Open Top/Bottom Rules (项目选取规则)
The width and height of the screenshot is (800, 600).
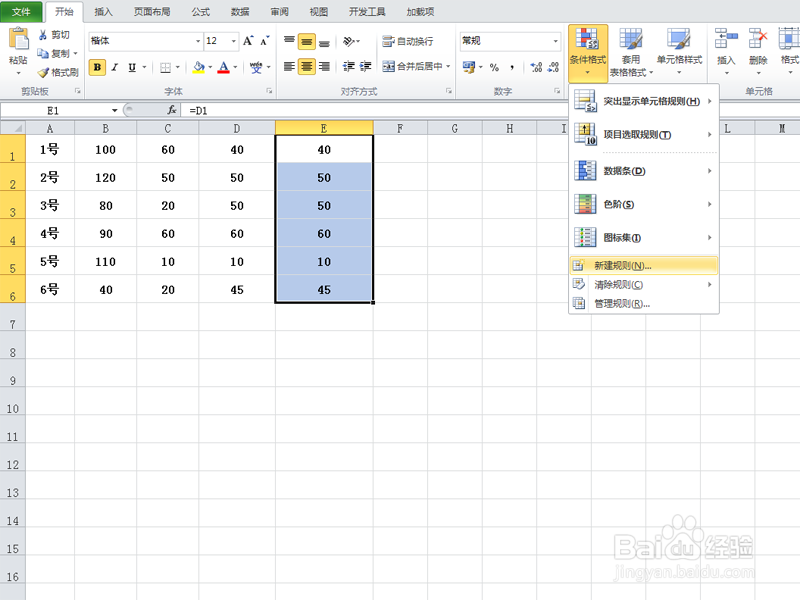click(x=644, y=135)
